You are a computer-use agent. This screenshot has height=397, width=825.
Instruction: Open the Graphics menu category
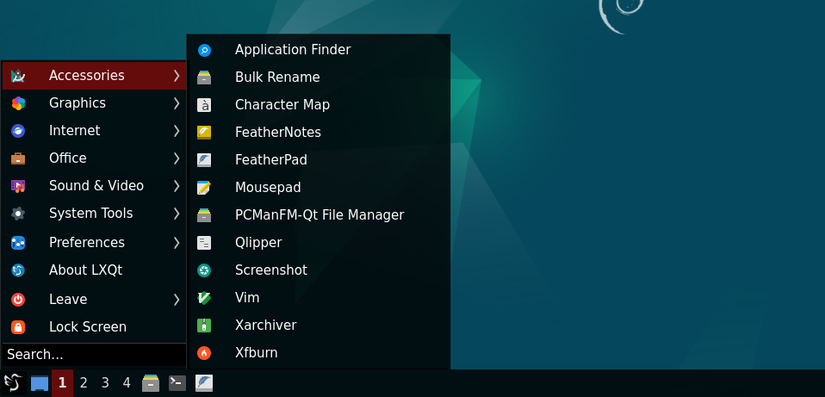click(x=94, y=103)
